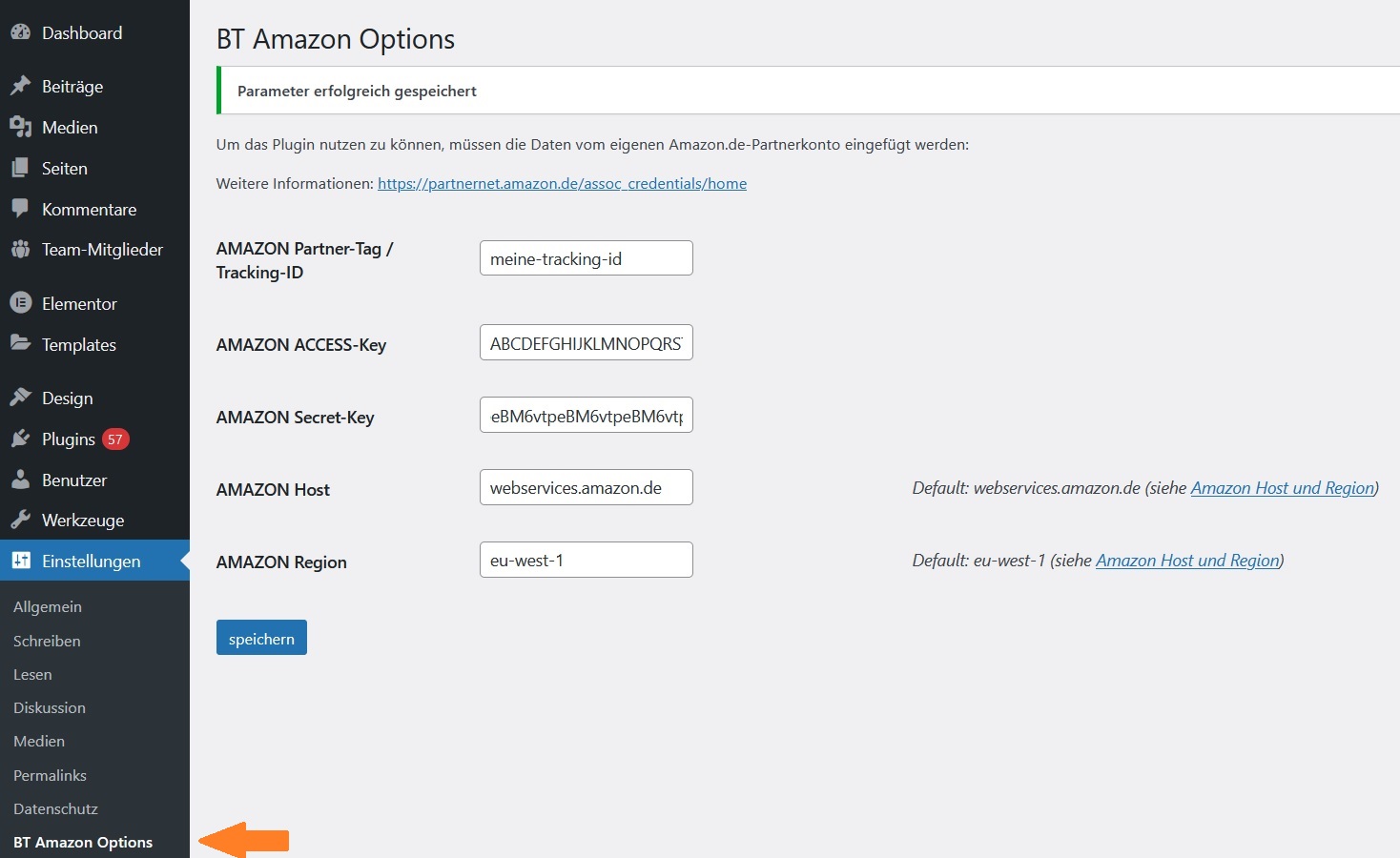Open Permalinks settings submenu
Image resolution: width=1400 pixels, height=858 pixels.
(x=50, y=775)
